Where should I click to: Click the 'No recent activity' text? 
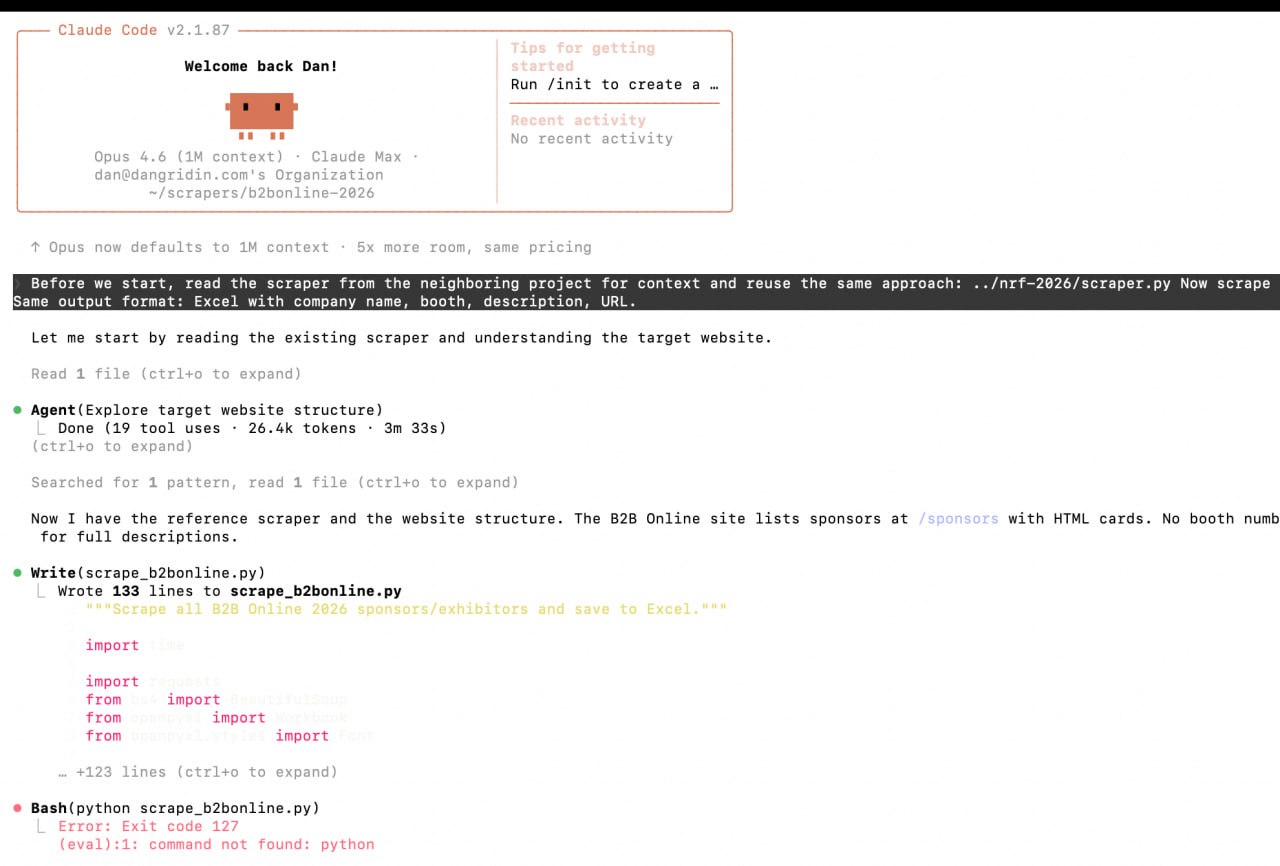[x=592, y=139]
